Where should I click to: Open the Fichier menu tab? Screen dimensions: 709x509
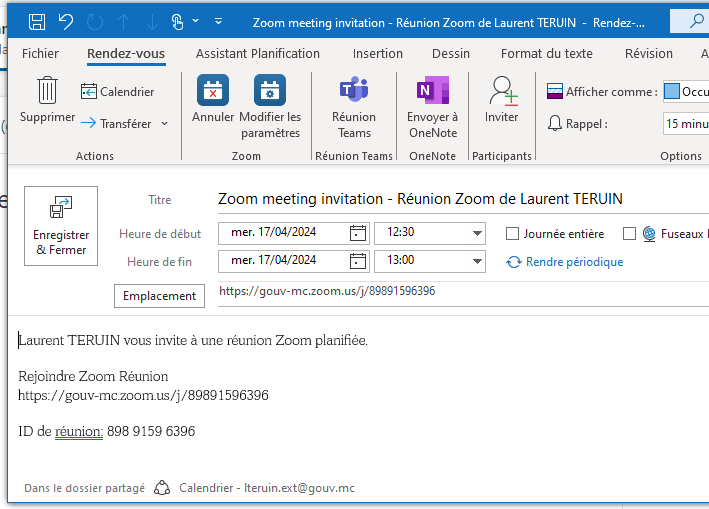(x=40, y=54)
